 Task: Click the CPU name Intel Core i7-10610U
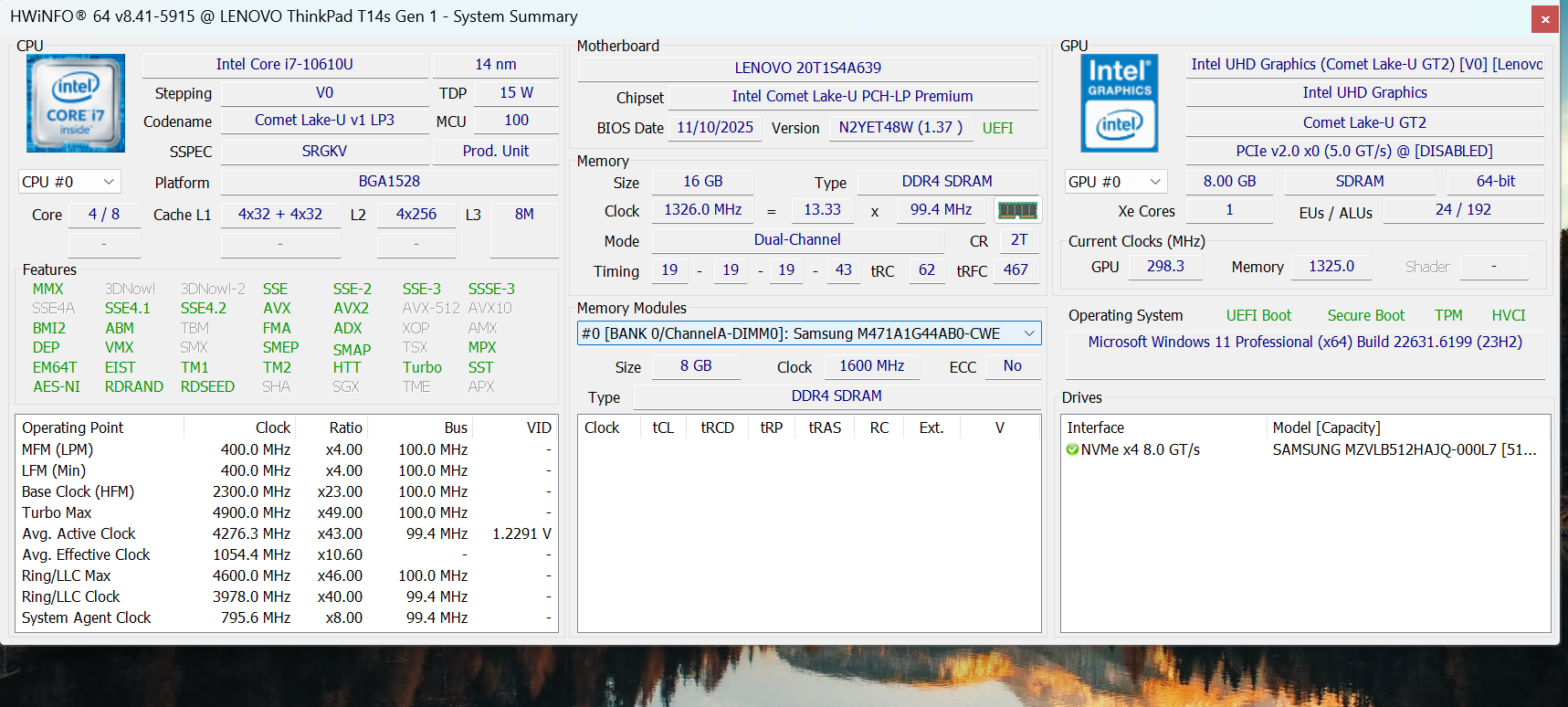click(x=285, y=64)
